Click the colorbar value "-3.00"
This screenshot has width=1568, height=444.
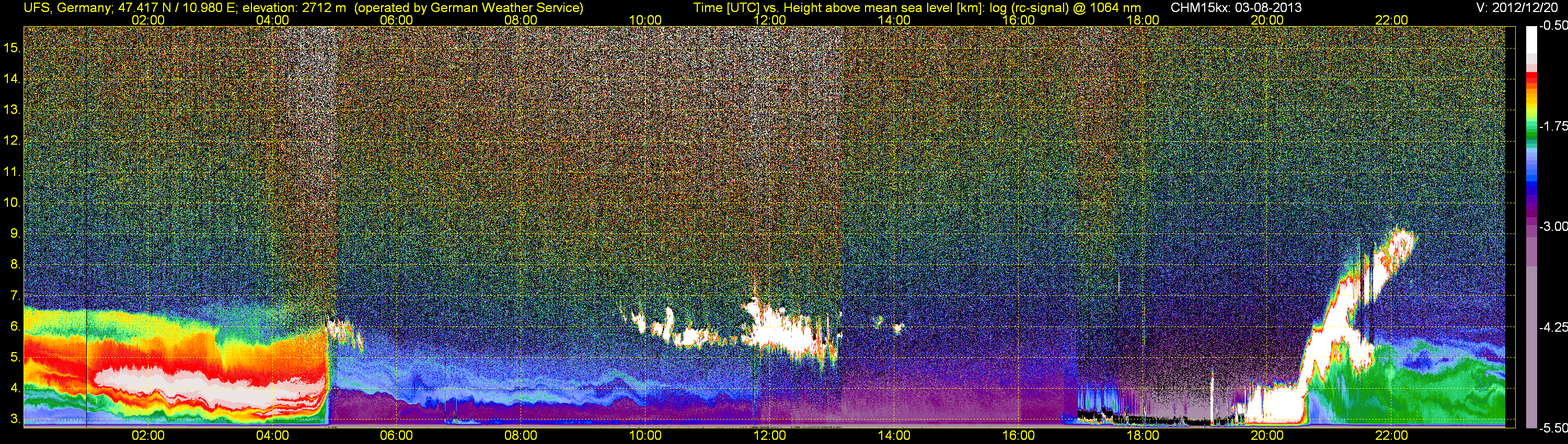(1553, 226)
